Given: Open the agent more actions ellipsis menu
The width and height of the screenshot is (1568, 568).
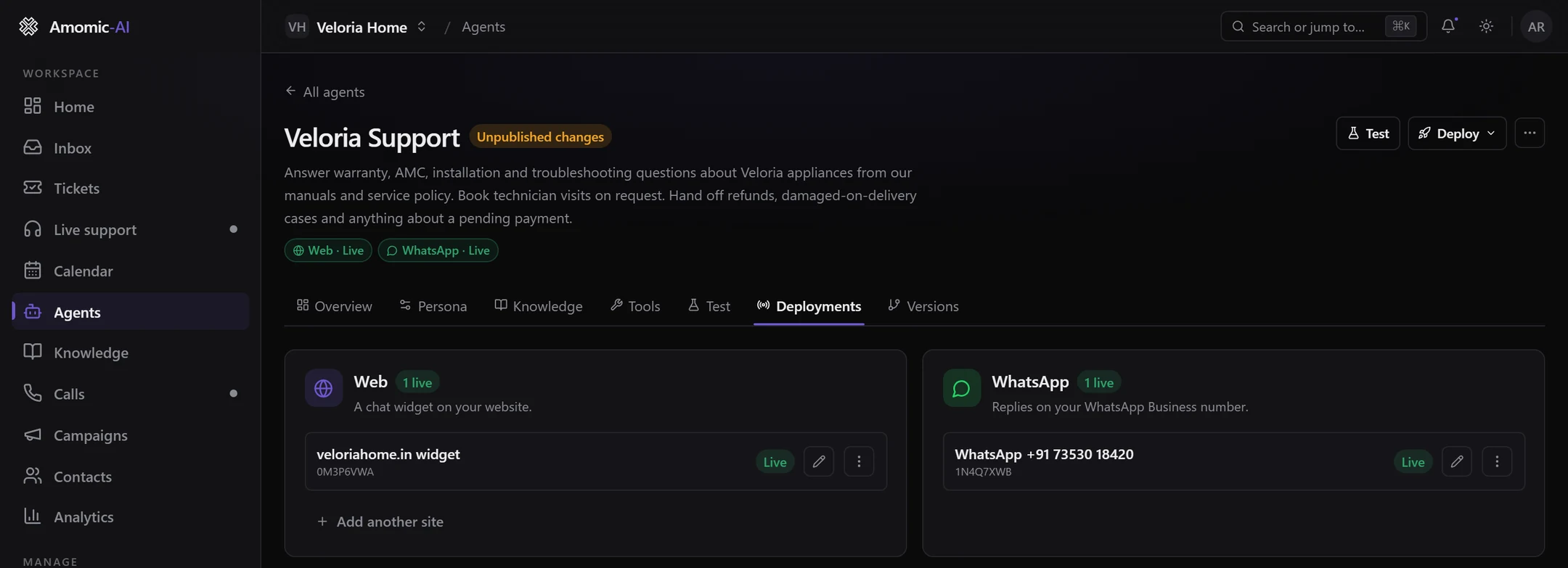Looking at the screenshot, I should click(1530, 133).
